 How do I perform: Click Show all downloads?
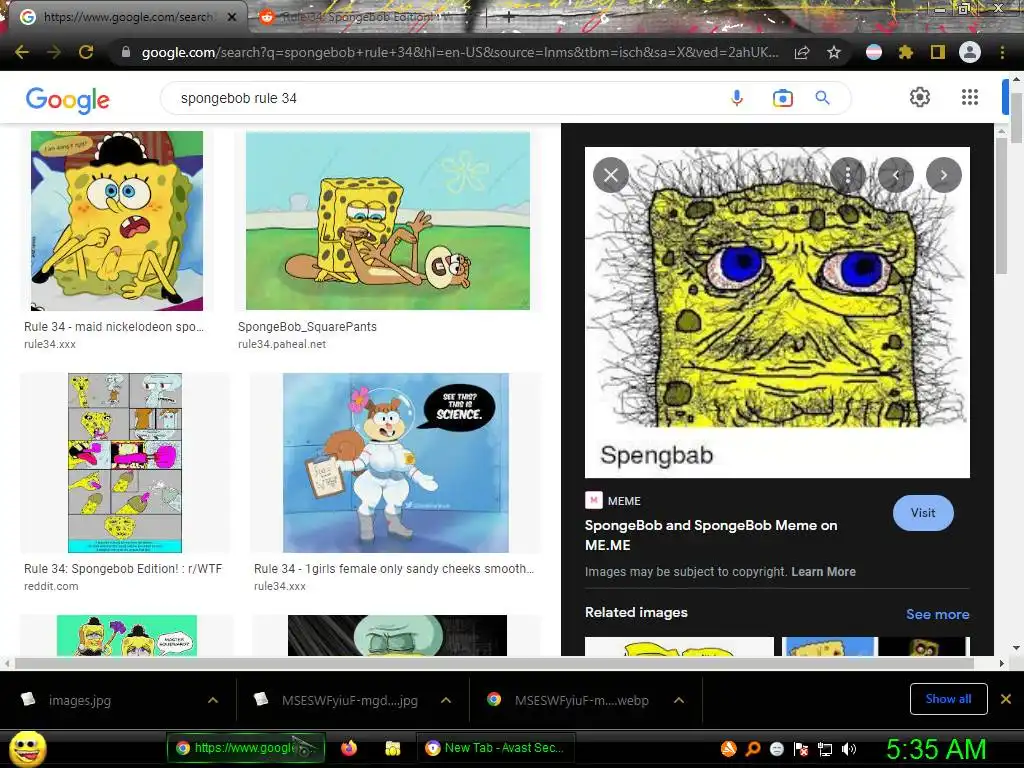click(948, 699)
